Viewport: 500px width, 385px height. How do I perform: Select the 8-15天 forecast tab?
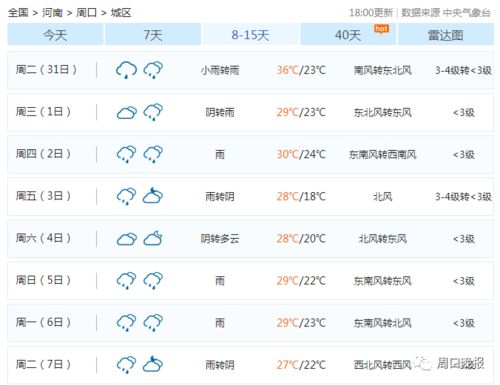251,34
